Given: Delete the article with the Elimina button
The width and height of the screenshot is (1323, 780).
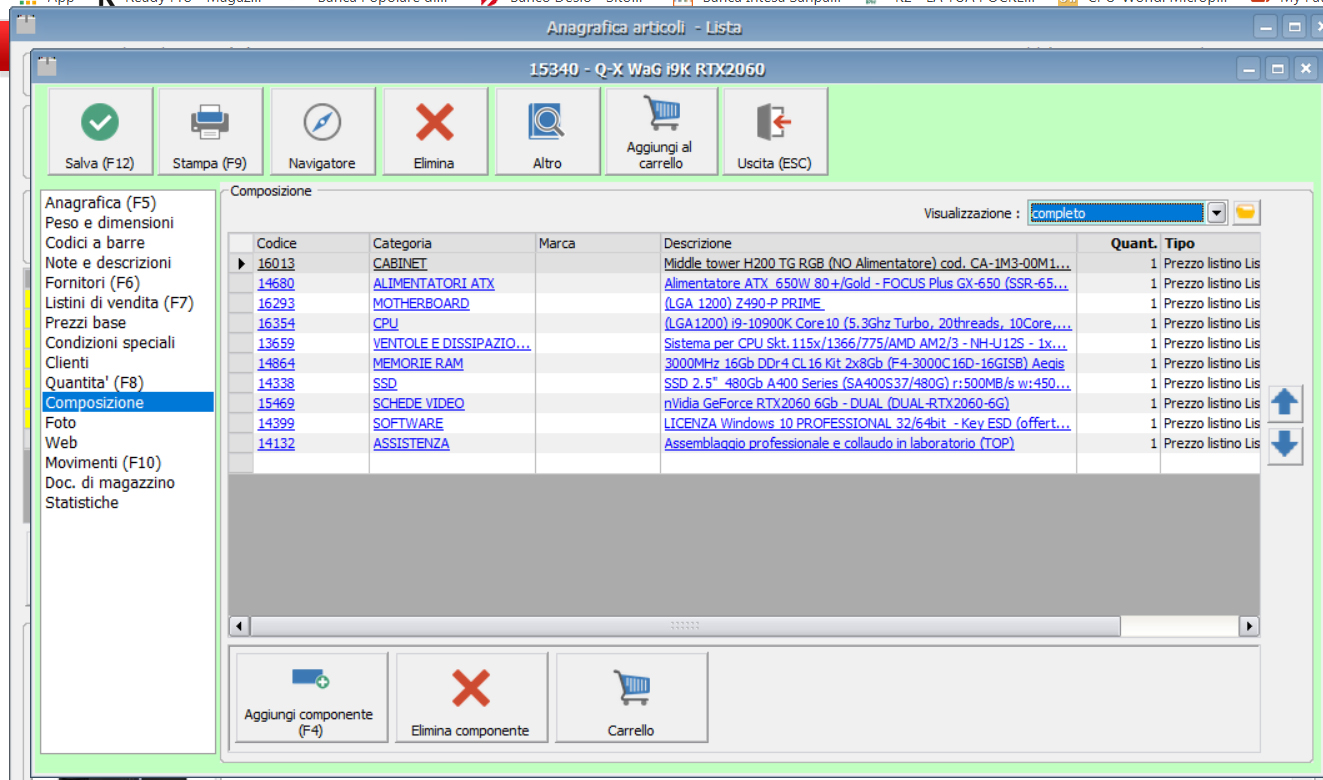Looking at the screenshot, I should click(434, 131).
